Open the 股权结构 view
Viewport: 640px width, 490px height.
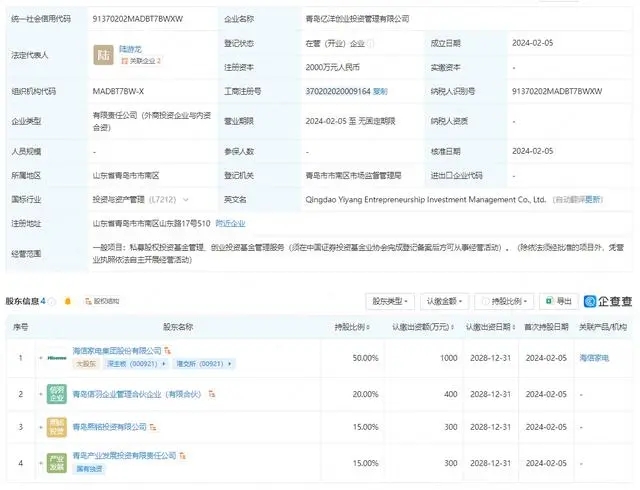pyautogui.click(x=102, y=300)
